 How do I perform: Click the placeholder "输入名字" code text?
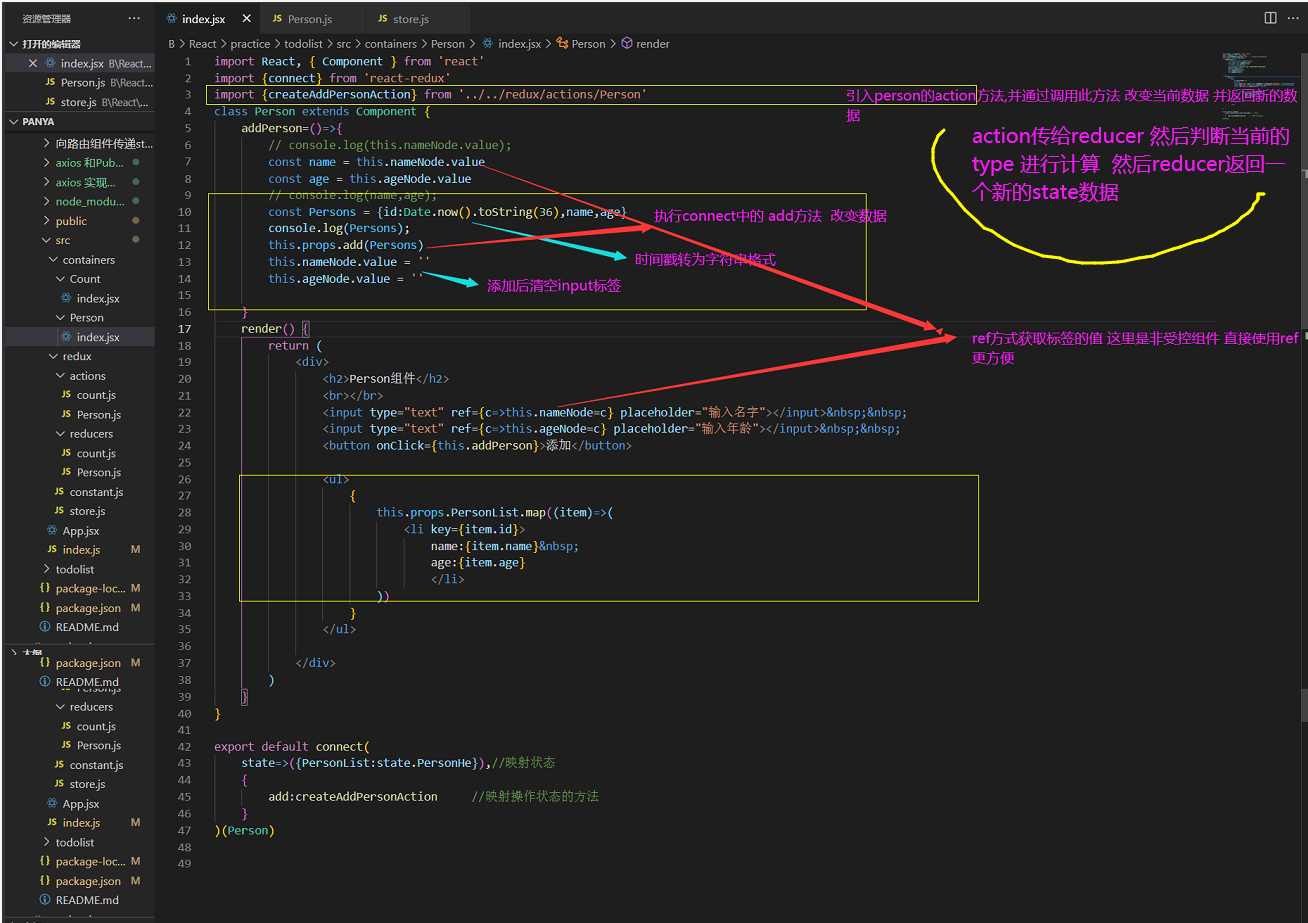692,412
